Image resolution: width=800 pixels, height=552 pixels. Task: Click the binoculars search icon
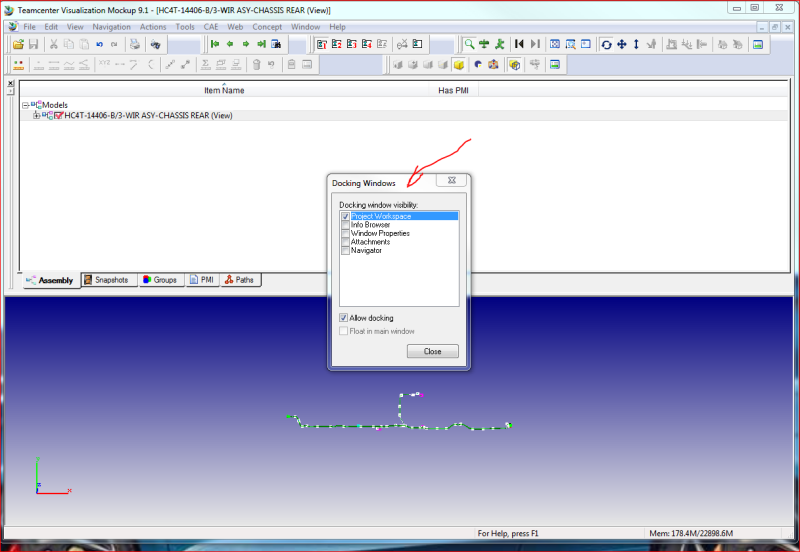(x=155, y=44)
